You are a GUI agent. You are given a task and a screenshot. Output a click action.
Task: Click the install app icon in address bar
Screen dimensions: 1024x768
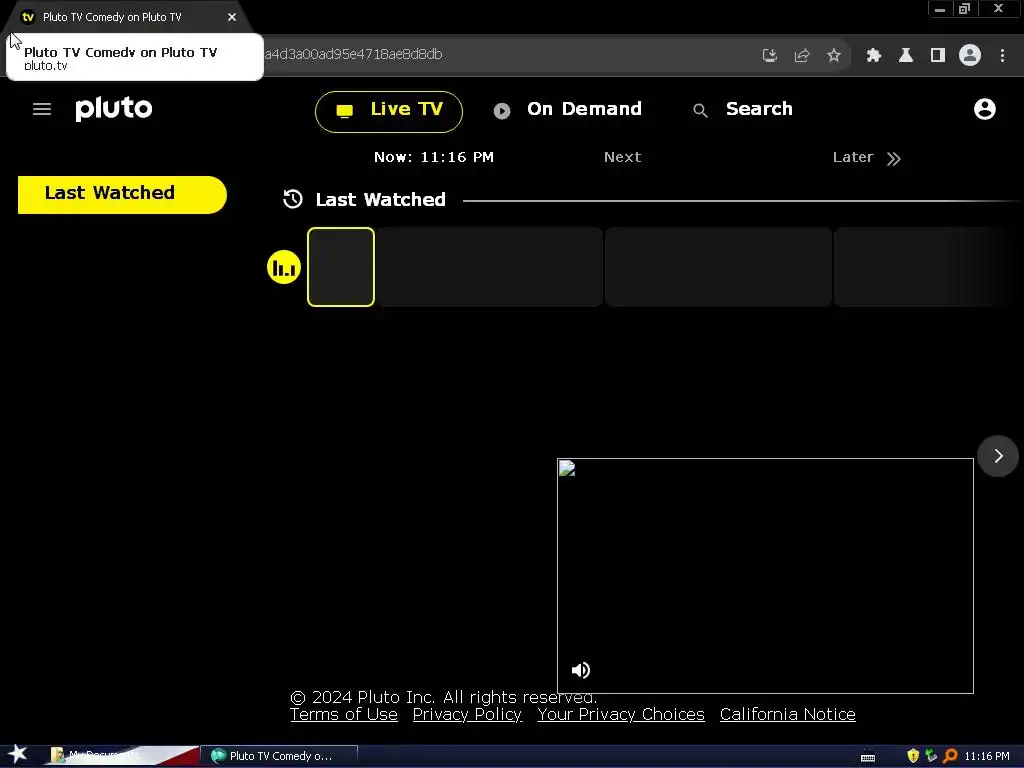pos(769,56)
